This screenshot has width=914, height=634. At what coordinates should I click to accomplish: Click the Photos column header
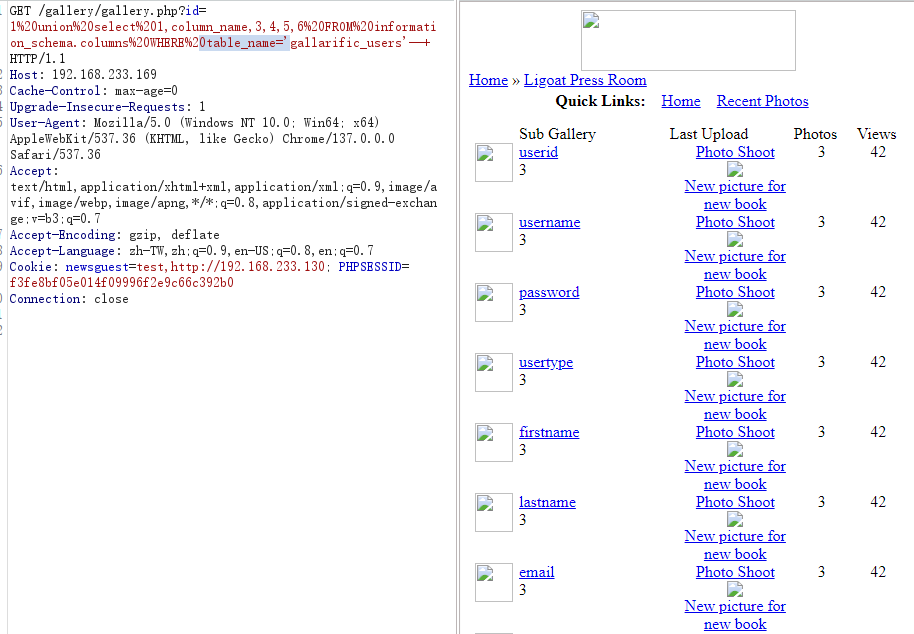pos(815,134)
